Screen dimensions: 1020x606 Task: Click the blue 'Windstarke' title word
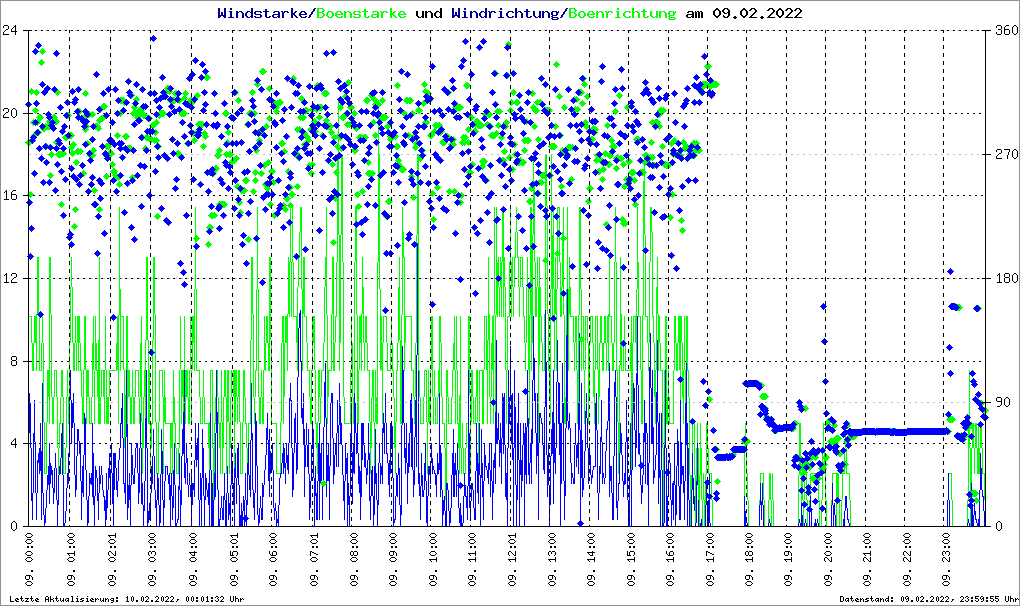pos(264,14)
